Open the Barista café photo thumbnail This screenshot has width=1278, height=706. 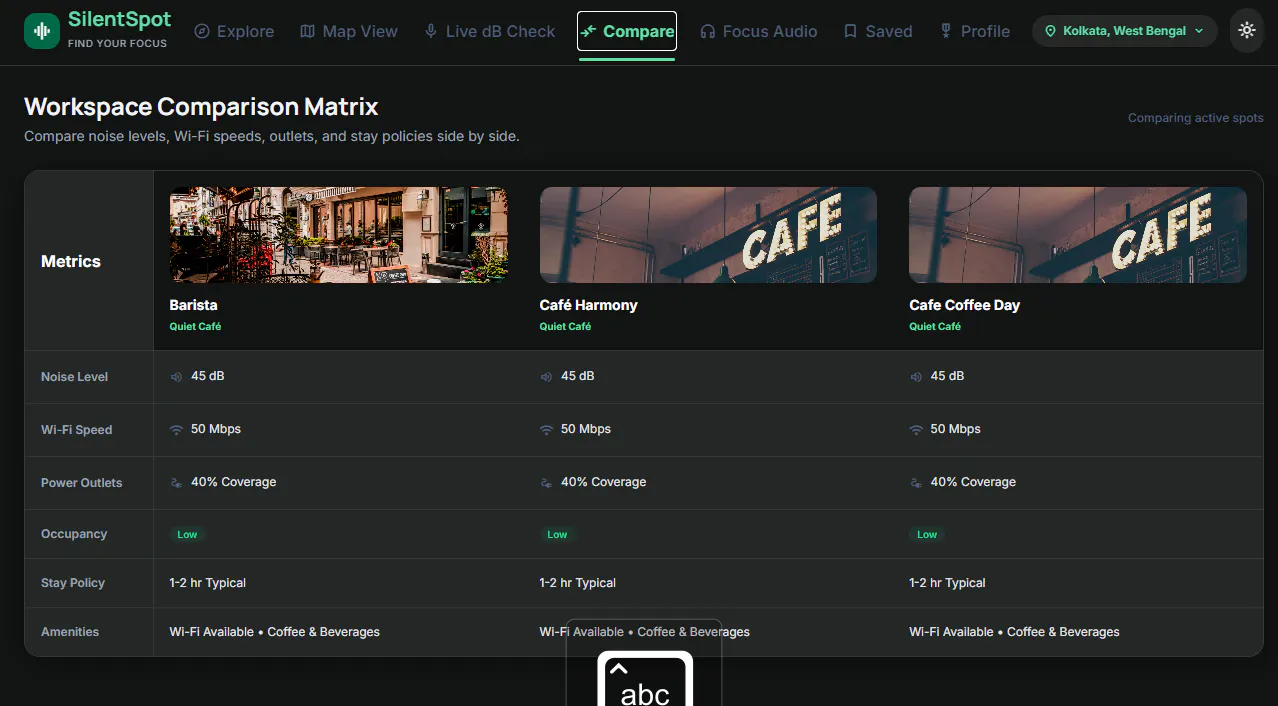[339, 235]
